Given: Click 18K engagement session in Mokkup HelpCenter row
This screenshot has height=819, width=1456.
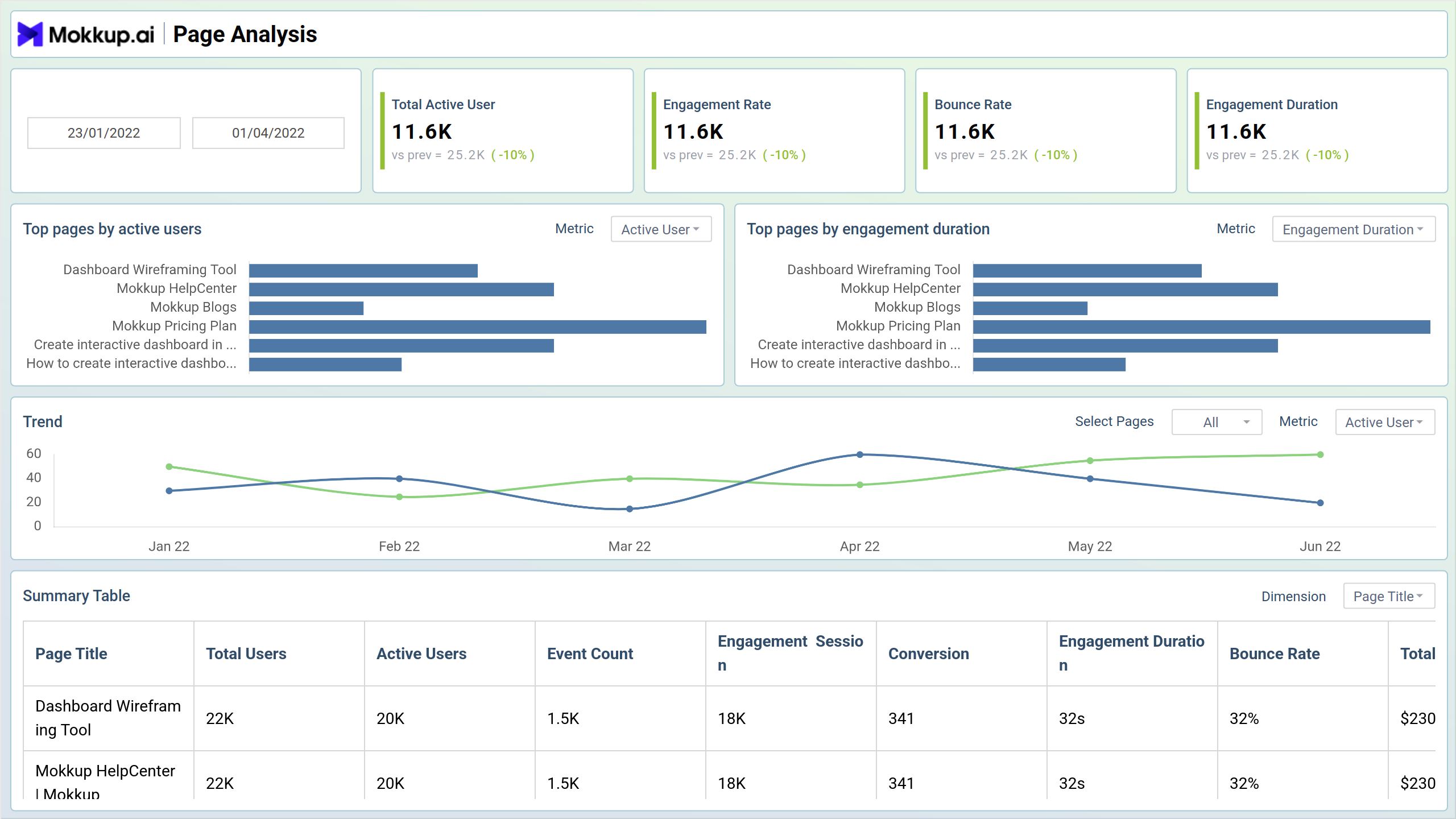Looking at the screenshot, I should coord(731,783).
